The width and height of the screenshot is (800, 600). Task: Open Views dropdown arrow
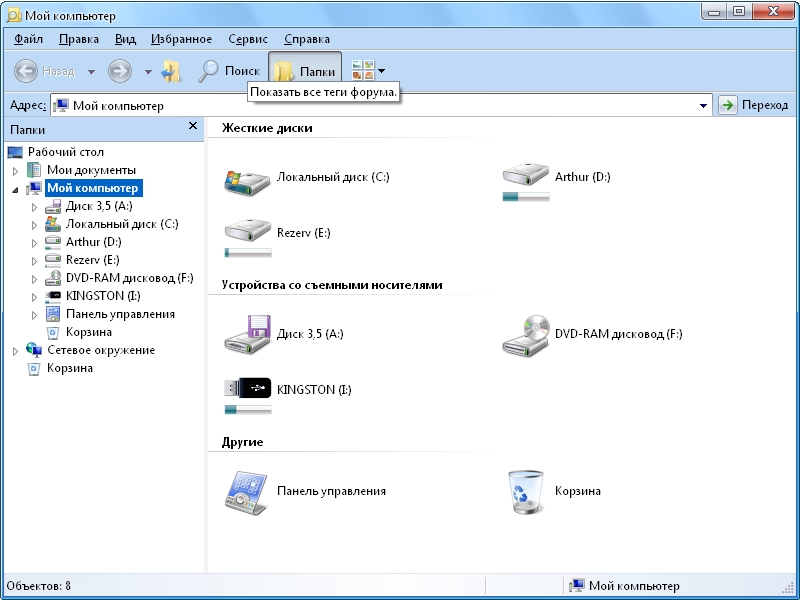click(x=381, y=71)
